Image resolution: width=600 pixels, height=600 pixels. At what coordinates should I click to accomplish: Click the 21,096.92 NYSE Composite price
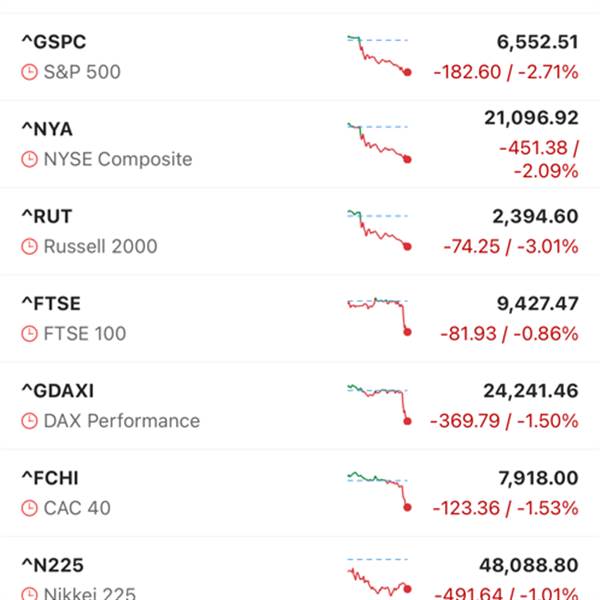530,119
